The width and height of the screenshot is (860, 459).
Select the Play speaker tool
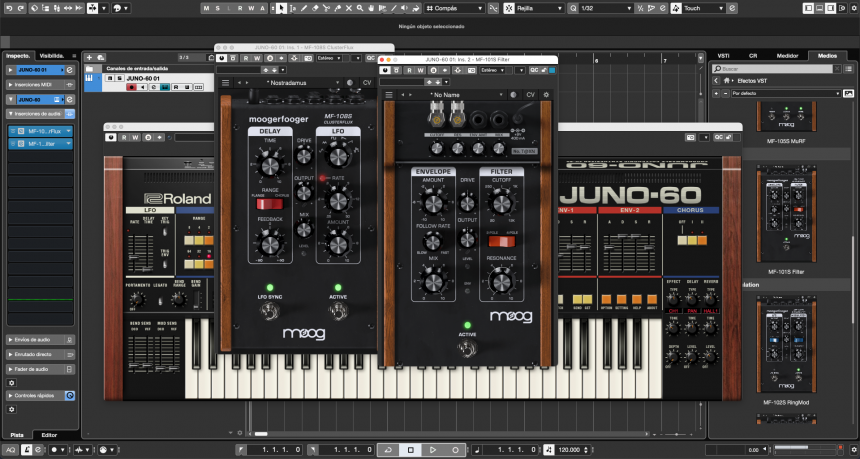406,8
